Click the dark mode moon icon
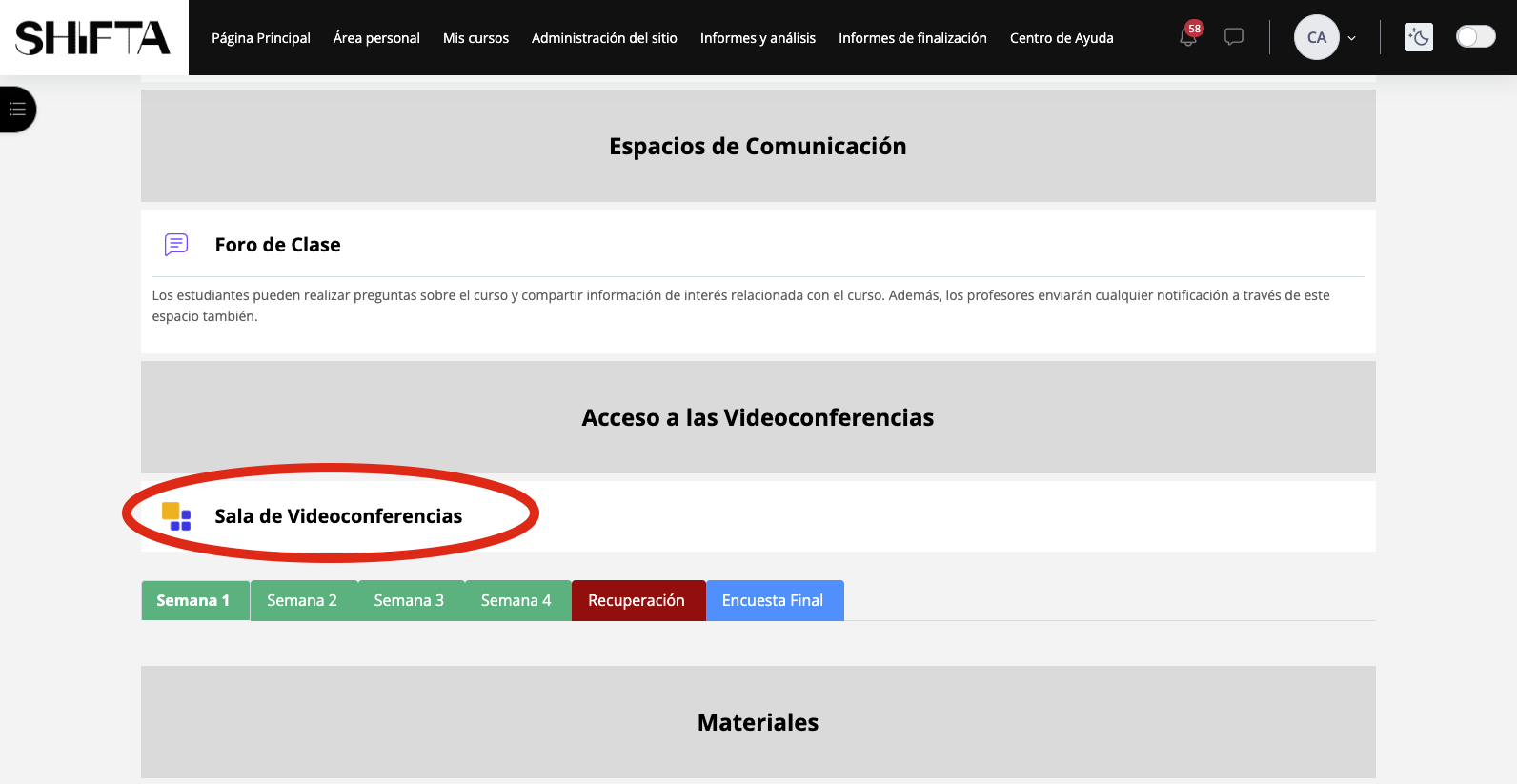This screenshot has width=1517, height=784. 1419,37
